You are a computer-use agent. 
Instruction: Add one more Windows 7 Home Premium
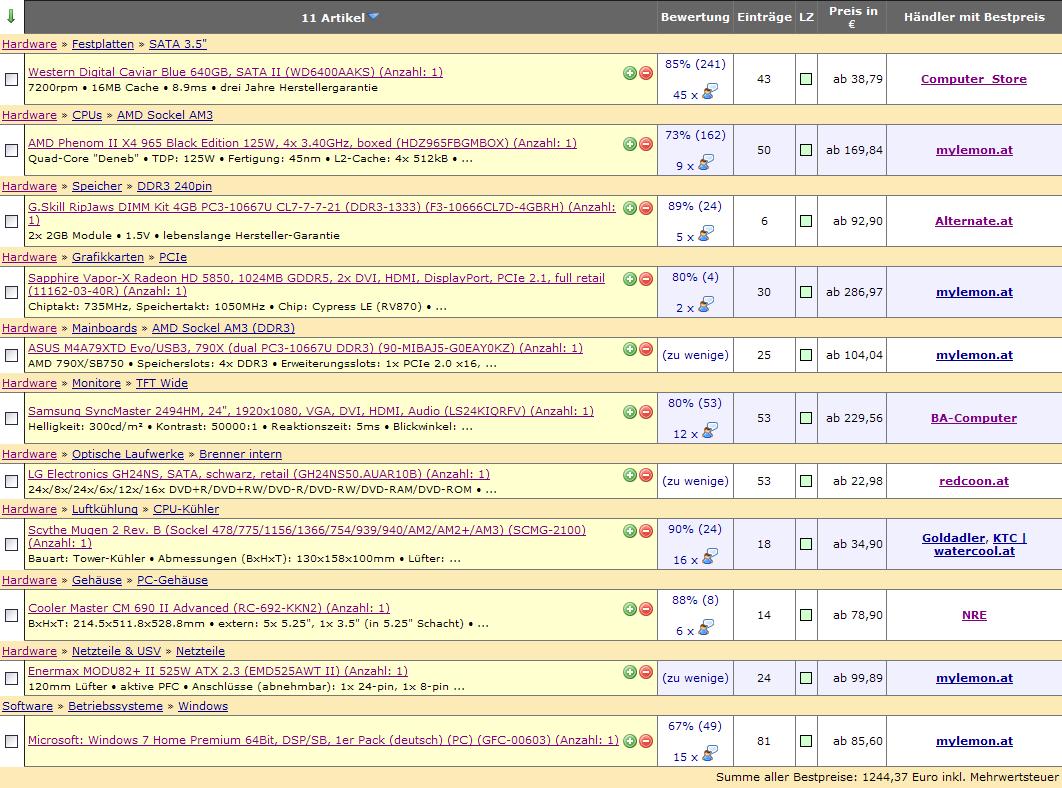tap(630, 741)
